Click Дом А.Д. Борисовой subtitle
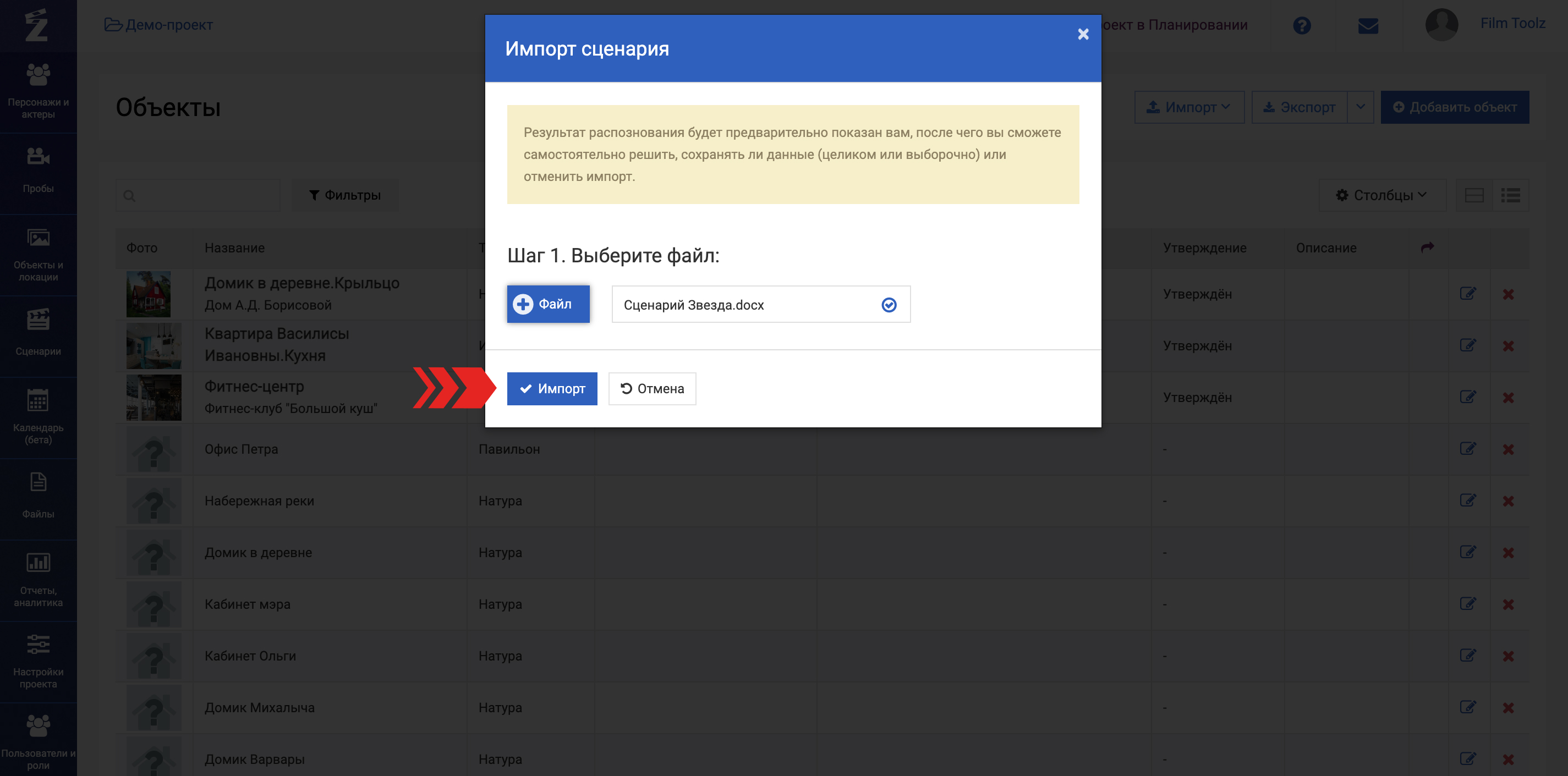 pos(268,305)
